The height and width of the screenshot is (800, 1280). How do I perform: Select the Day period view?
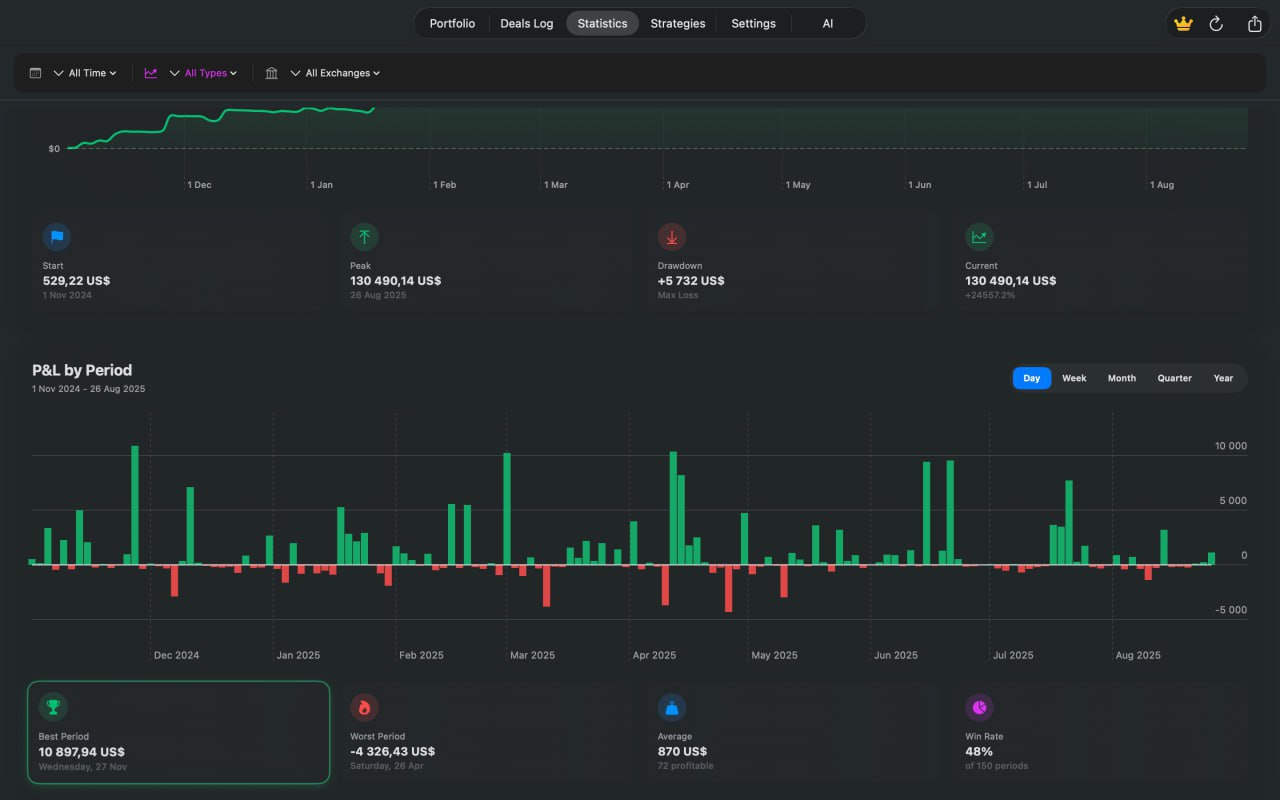(1031, 378)
